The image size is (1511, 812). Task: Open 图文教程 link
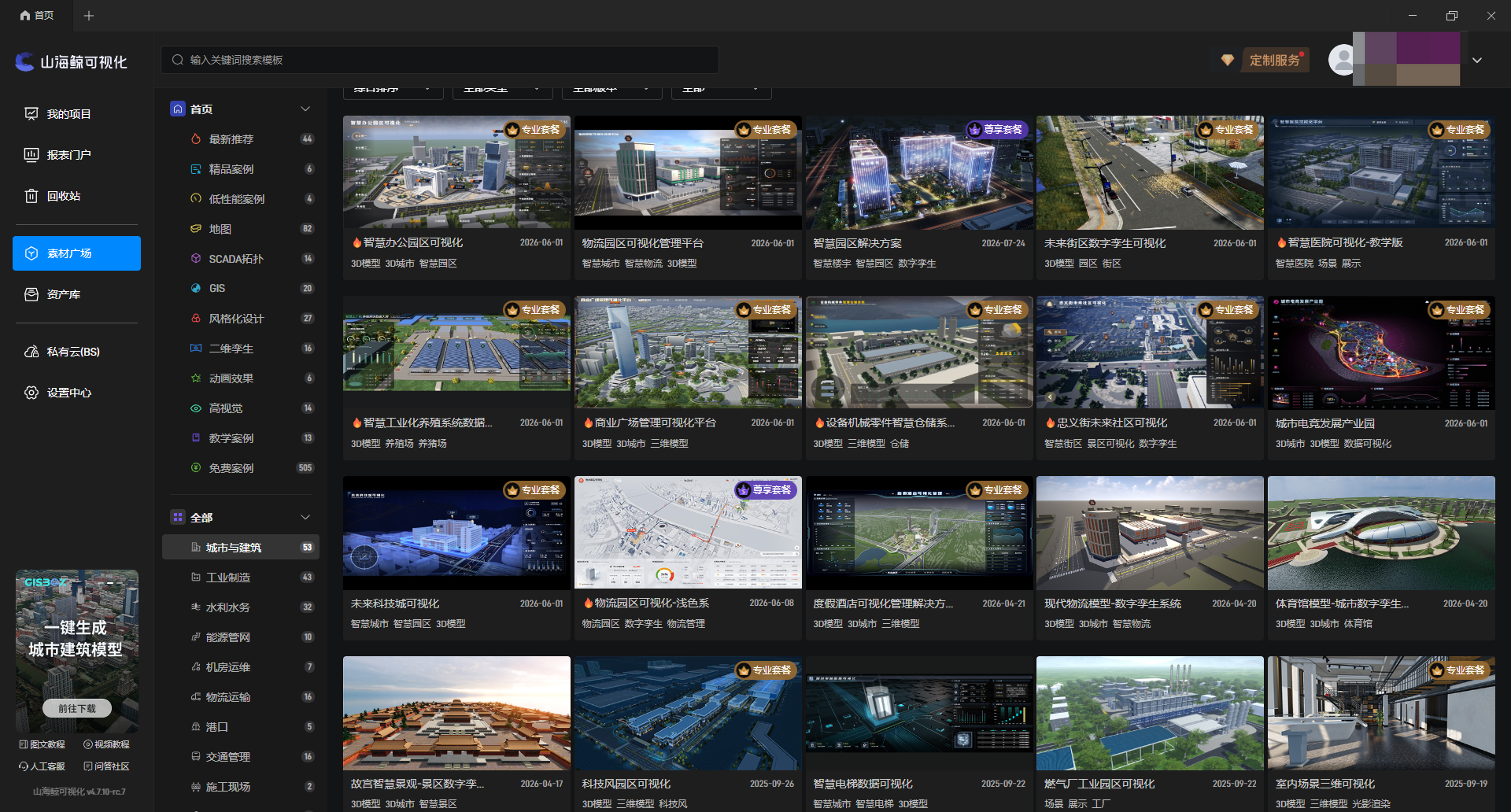42,744
